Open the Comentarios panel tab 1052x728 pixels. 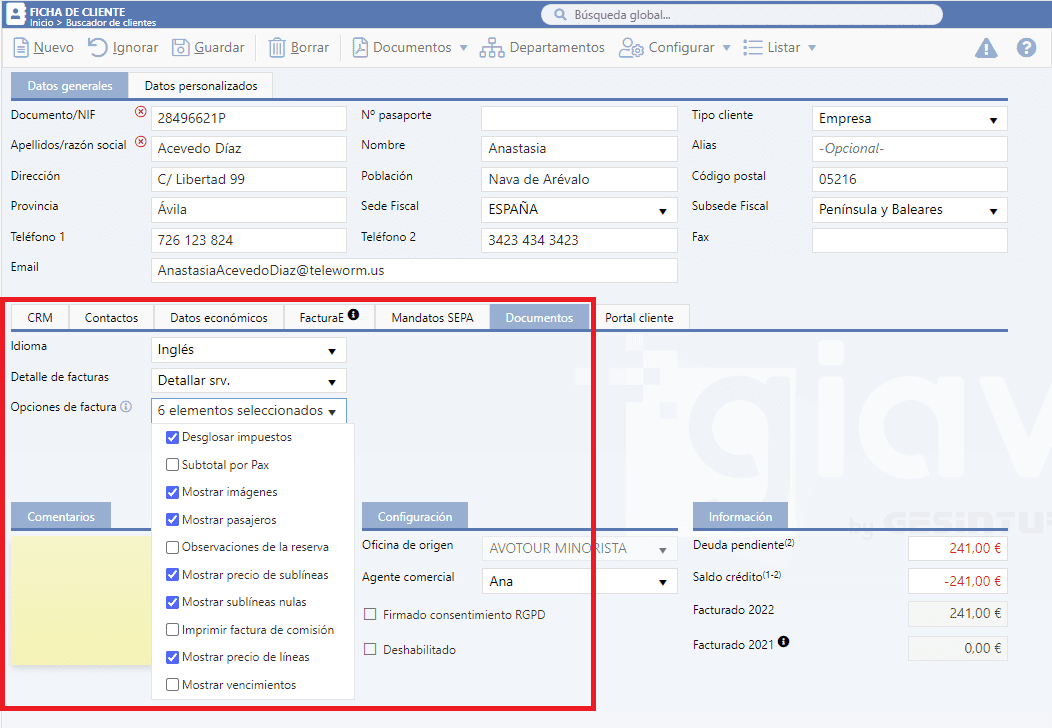61,517
